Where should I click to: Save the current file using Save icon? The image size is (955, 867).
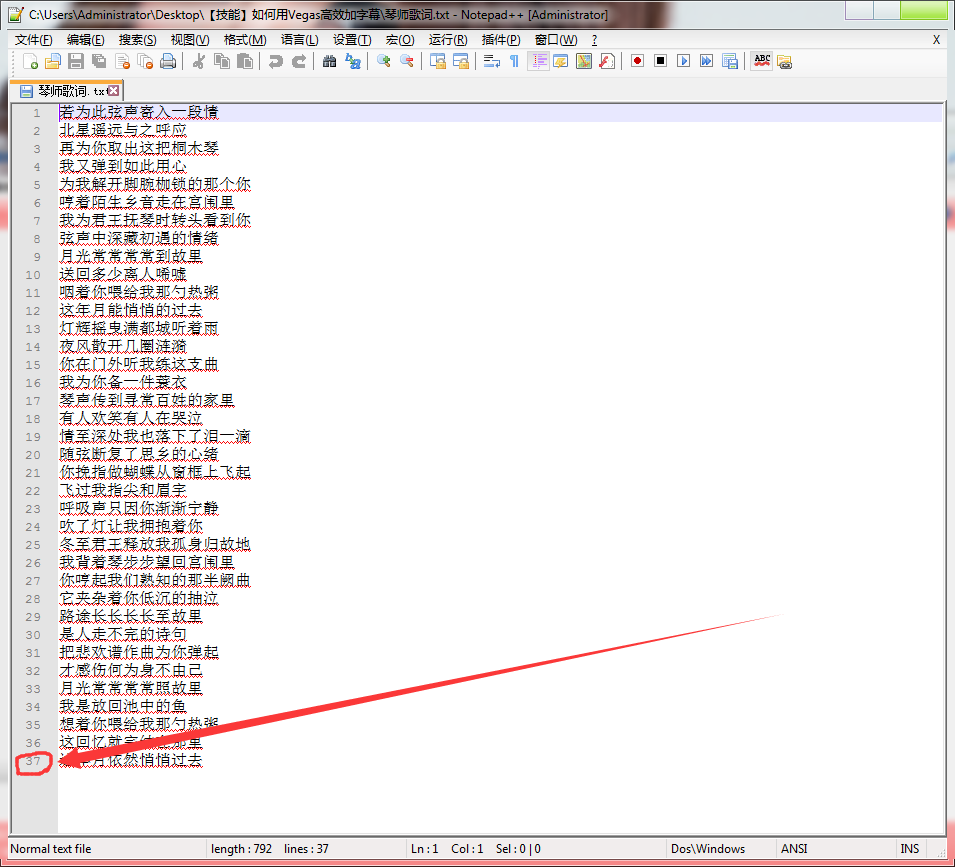pos(76,61)
